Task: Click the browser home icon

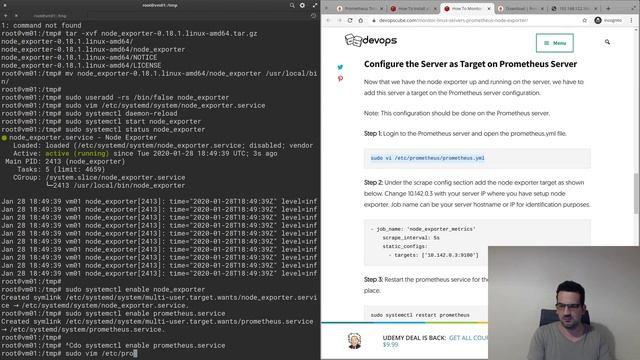Action: coord(360,20)
